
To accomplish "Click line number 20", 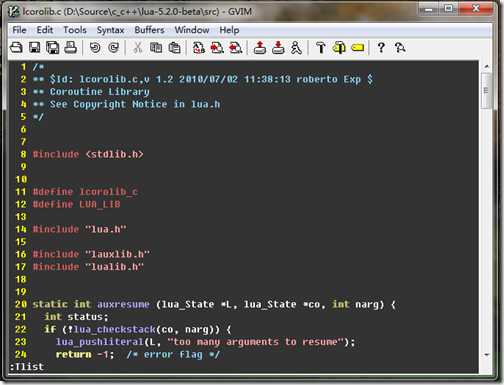I will click(x=21, y=304).
